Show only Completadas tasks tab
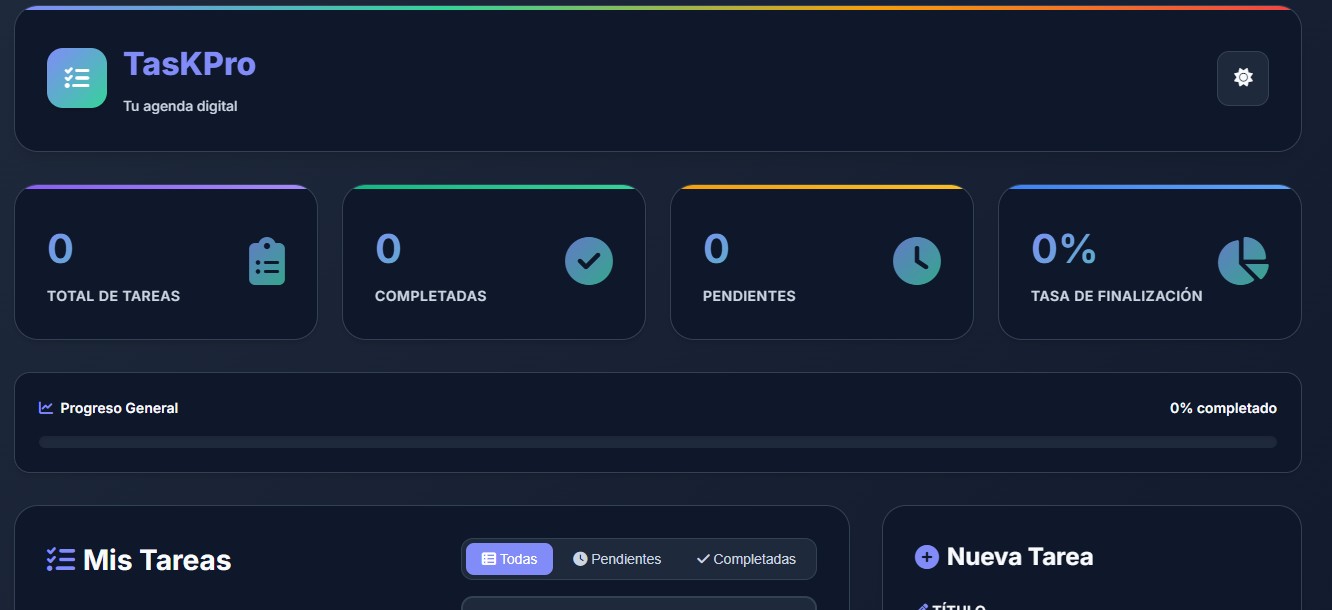 point(746,559)
